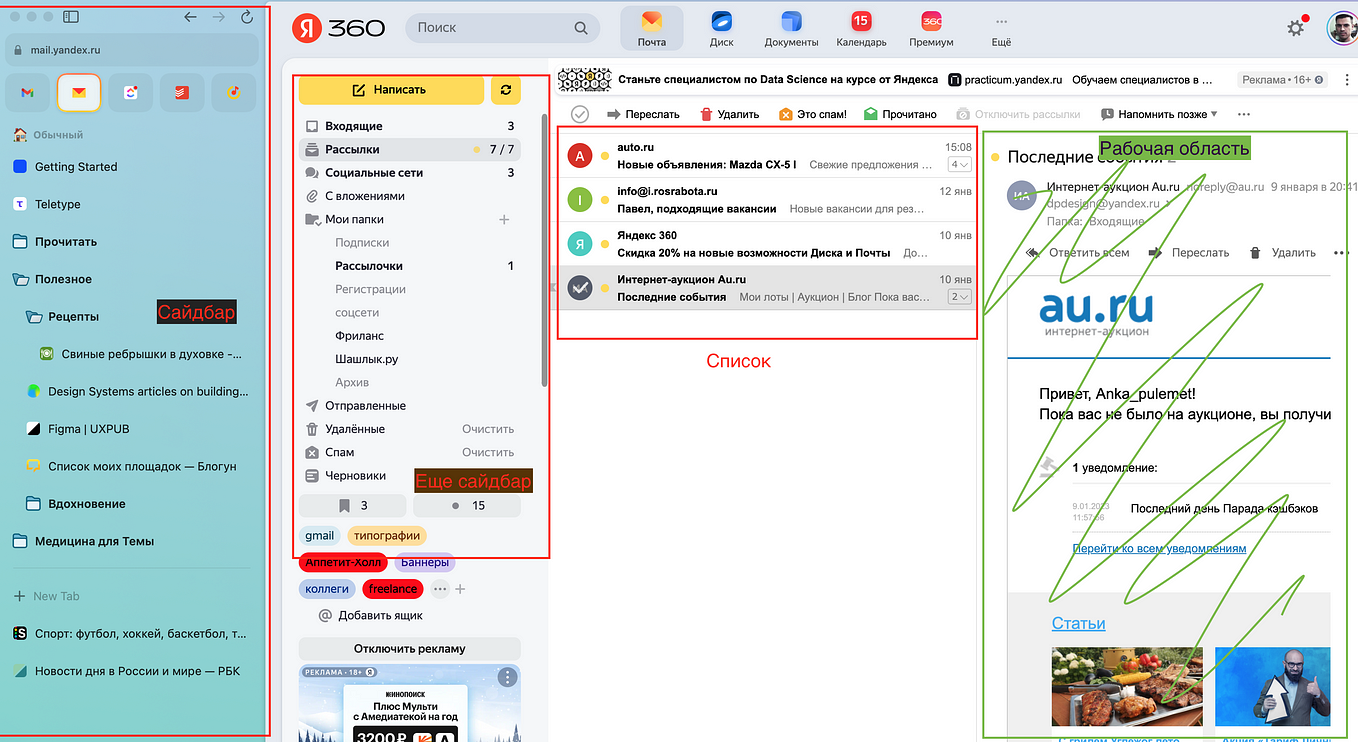Screen dimensions: 1358x742
Task: Click Очистить next to Спам
Action: point(488,452)
